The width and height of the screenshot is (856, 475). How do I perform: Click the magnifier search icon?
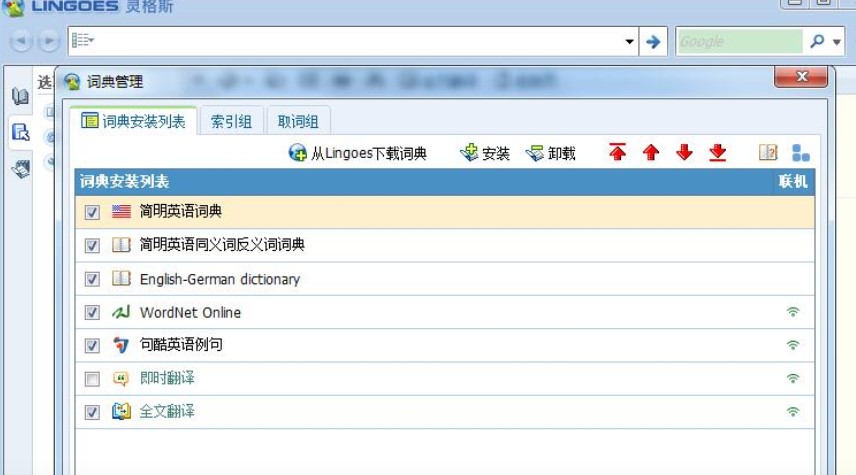click(817, 41)
